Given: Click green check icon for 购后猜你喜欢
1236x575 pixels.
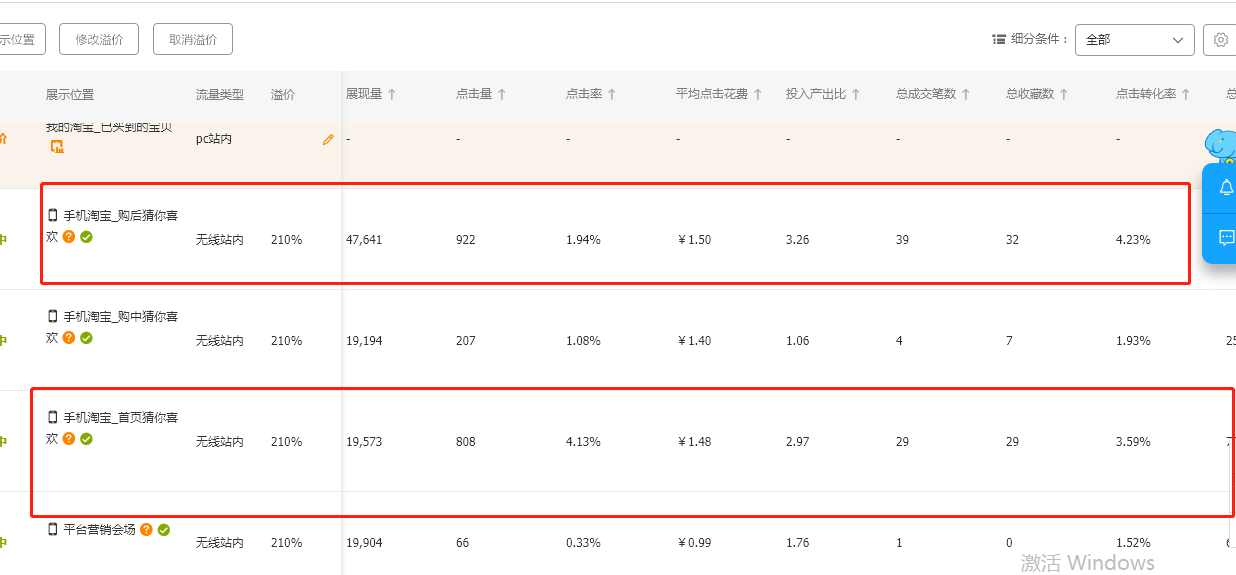Looking at the screenshot, I should (x=86, y=237).
